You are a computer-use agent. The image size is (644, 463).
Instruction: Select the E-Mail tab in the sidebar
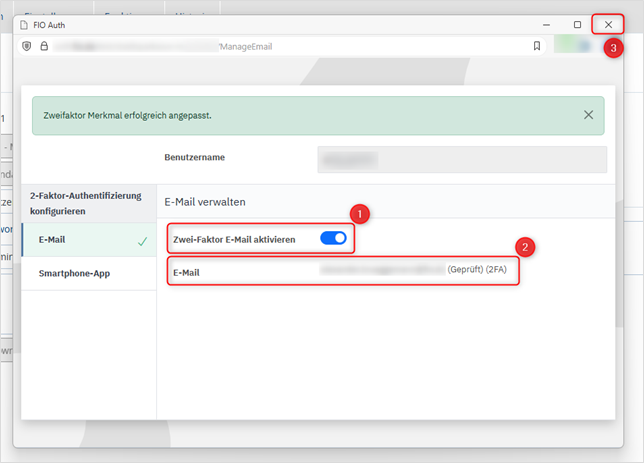coord(54,240)
